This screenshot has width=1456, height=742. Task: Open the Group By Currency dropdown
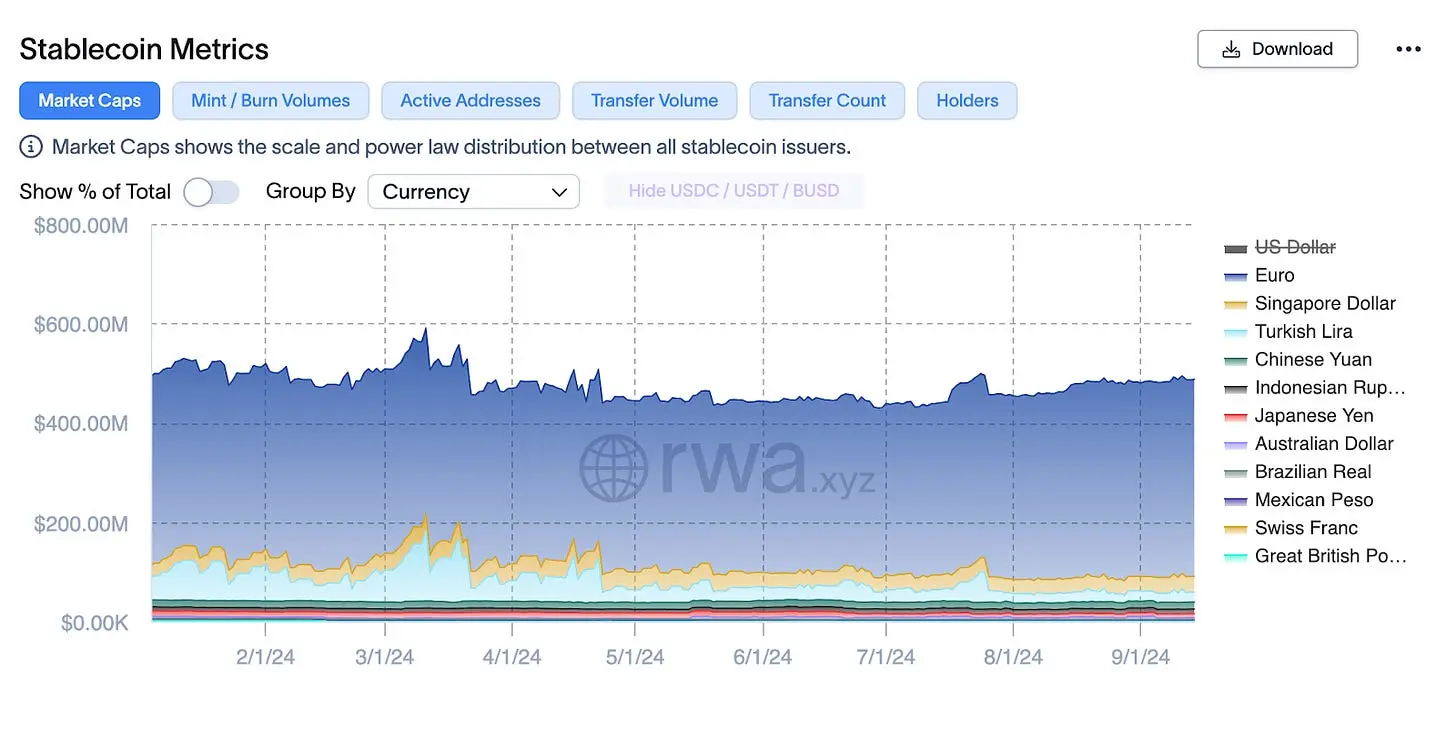click(x=474, y=192)
